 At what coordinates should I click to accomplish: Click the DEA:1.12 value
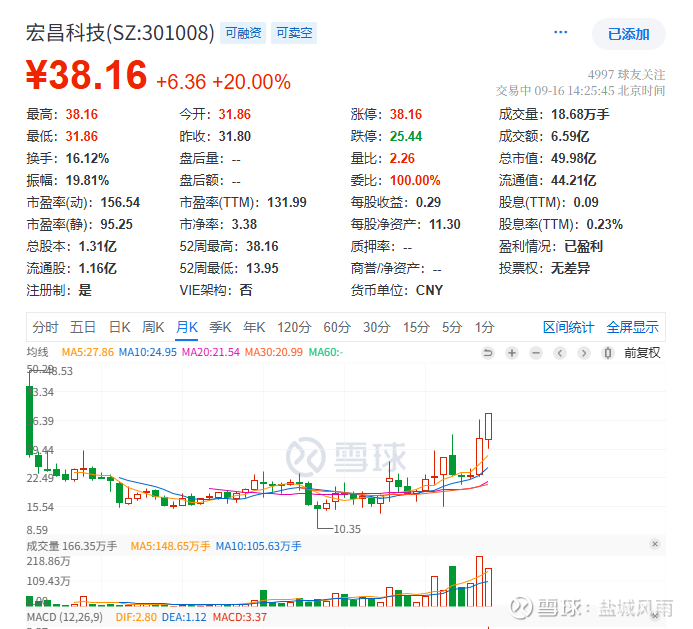(184, 617)
